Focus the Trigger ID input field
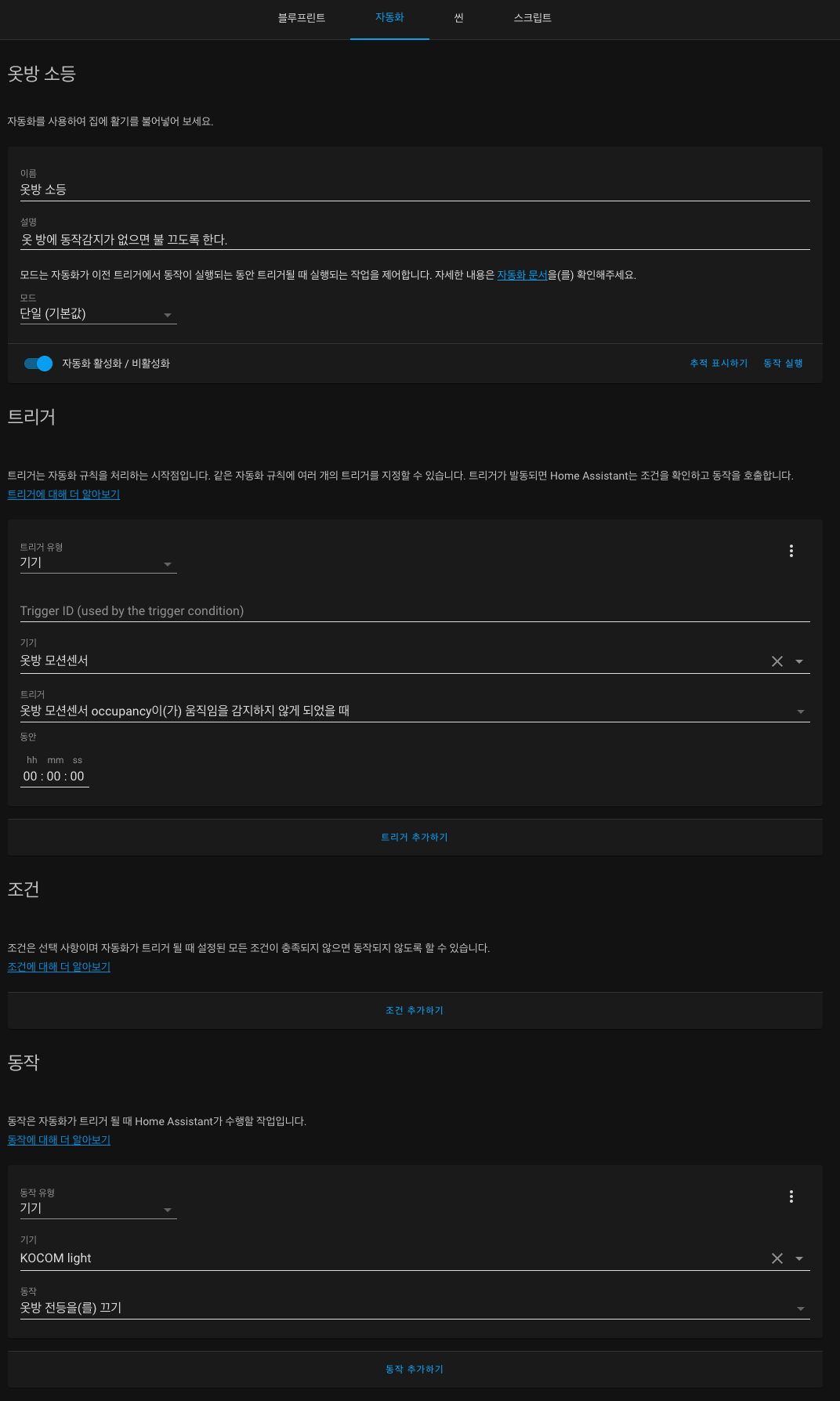The width and height of the screenshot is (840, 1401). 415,611
